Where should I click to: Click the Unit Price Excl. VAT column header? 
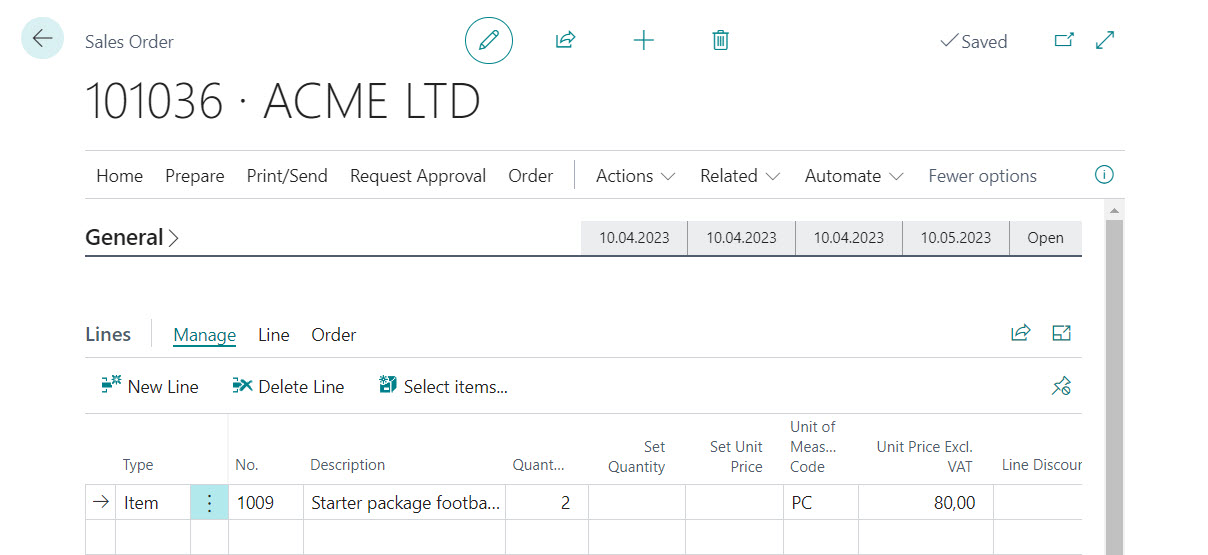925,457
